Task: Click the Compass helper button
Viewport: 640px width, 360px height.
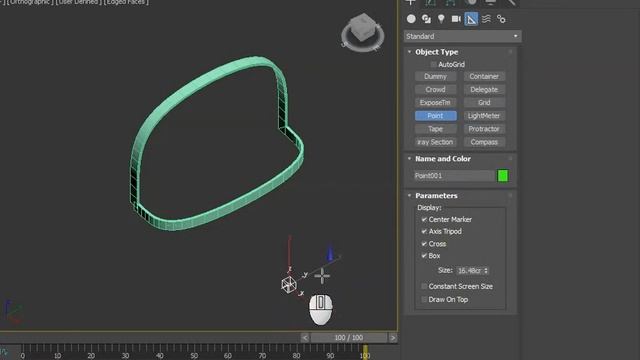Action: pyautogui.click(x=484, y=142)
